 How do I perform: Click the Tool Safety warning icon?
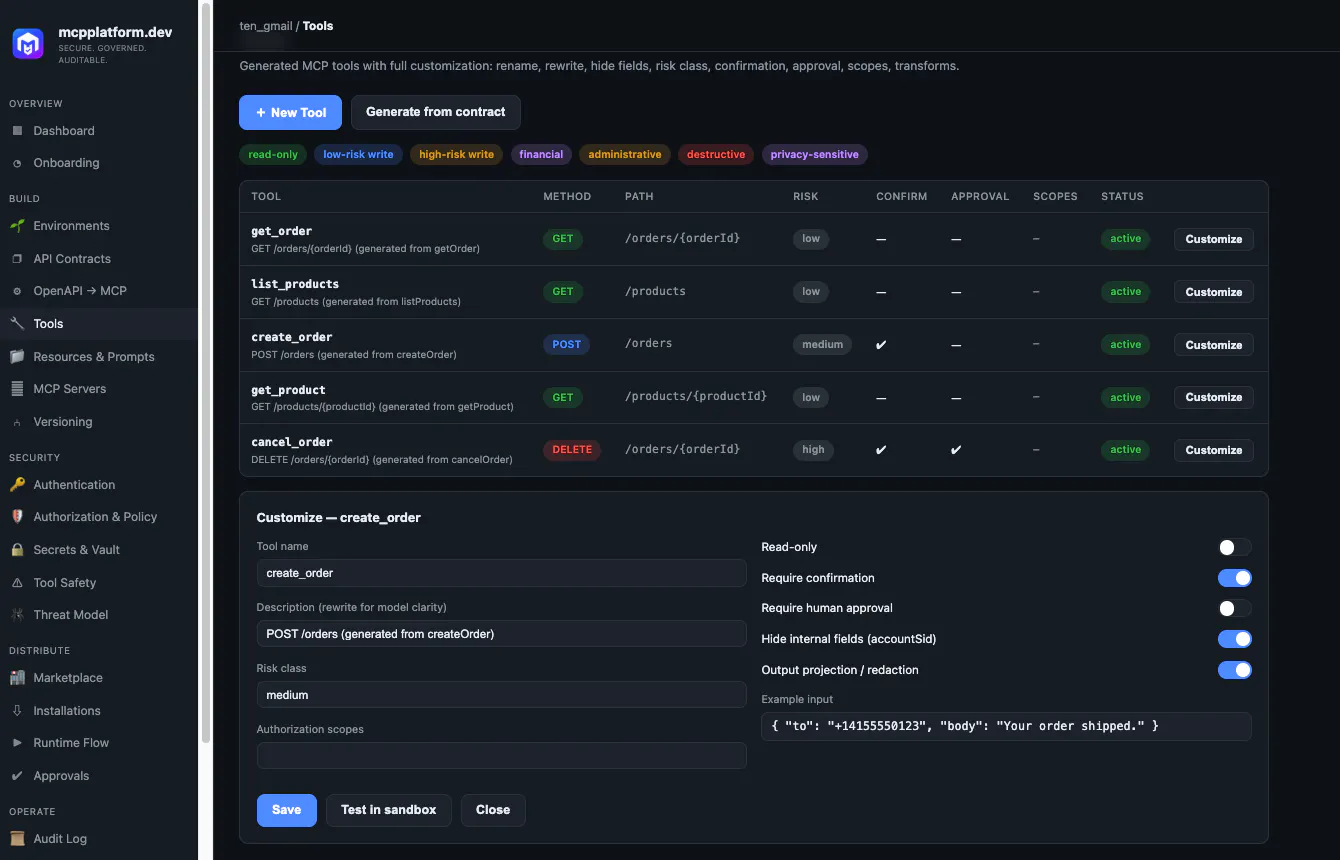click(x=17, y=583)
